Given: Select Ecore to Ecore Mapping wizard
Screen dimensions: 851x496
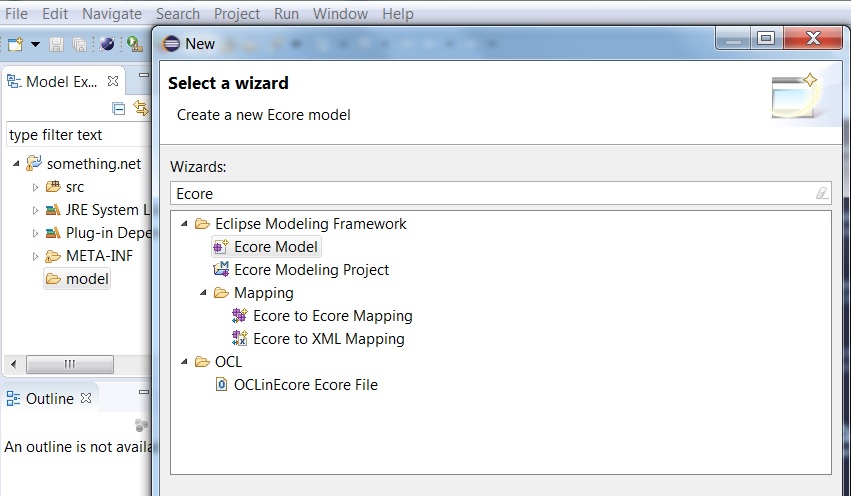Looking at the screenshot, I should [x=333, y=316].
